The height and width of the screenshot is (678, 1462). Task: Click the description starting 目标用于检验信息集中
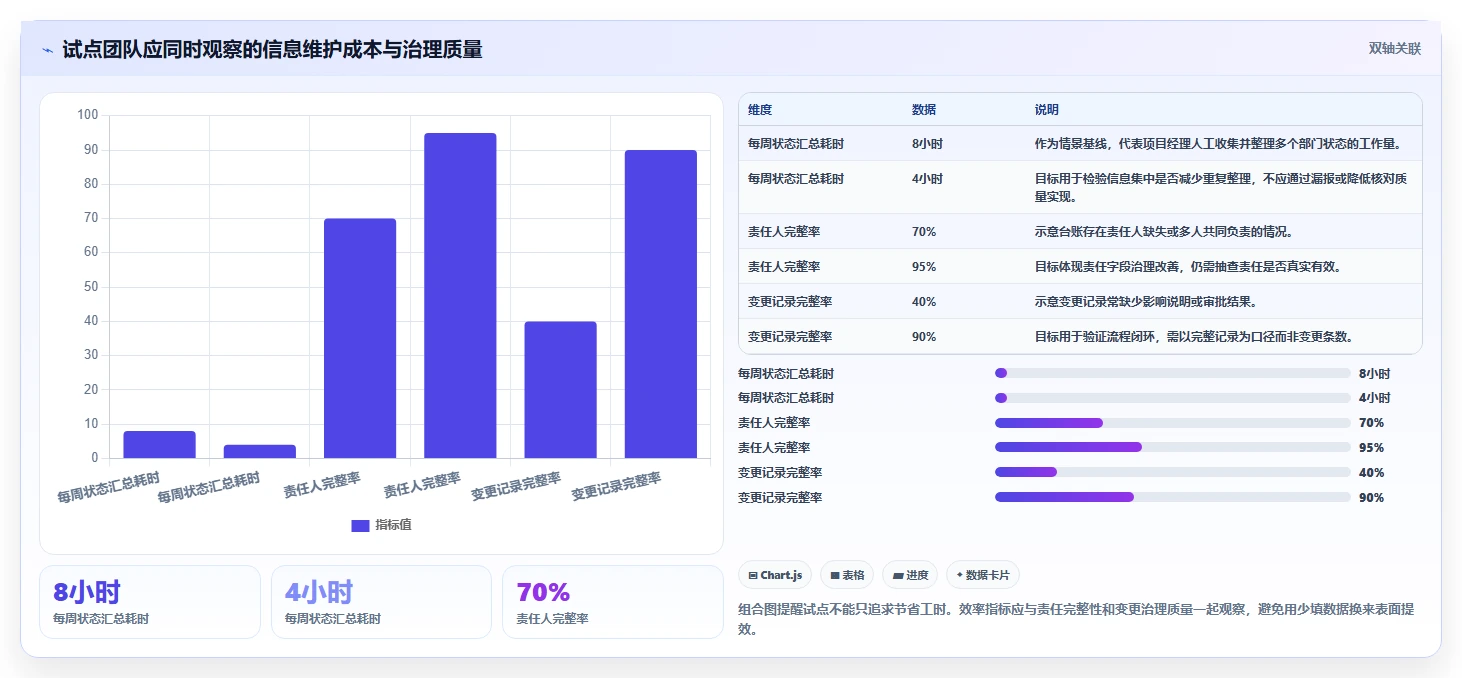pos(1221,188)
